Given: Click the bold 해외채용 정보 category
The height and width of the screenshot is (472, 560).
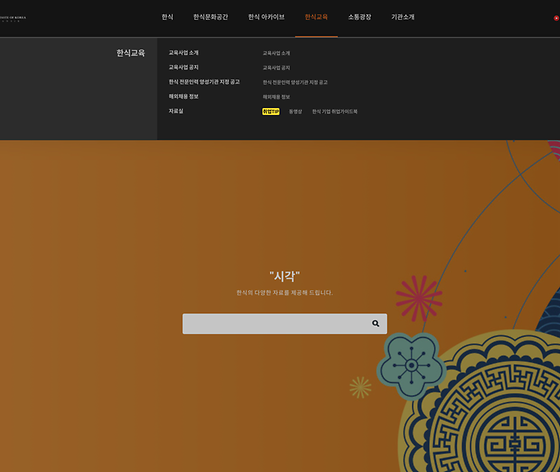Looking at the screenshot, I should coord(184,97).
